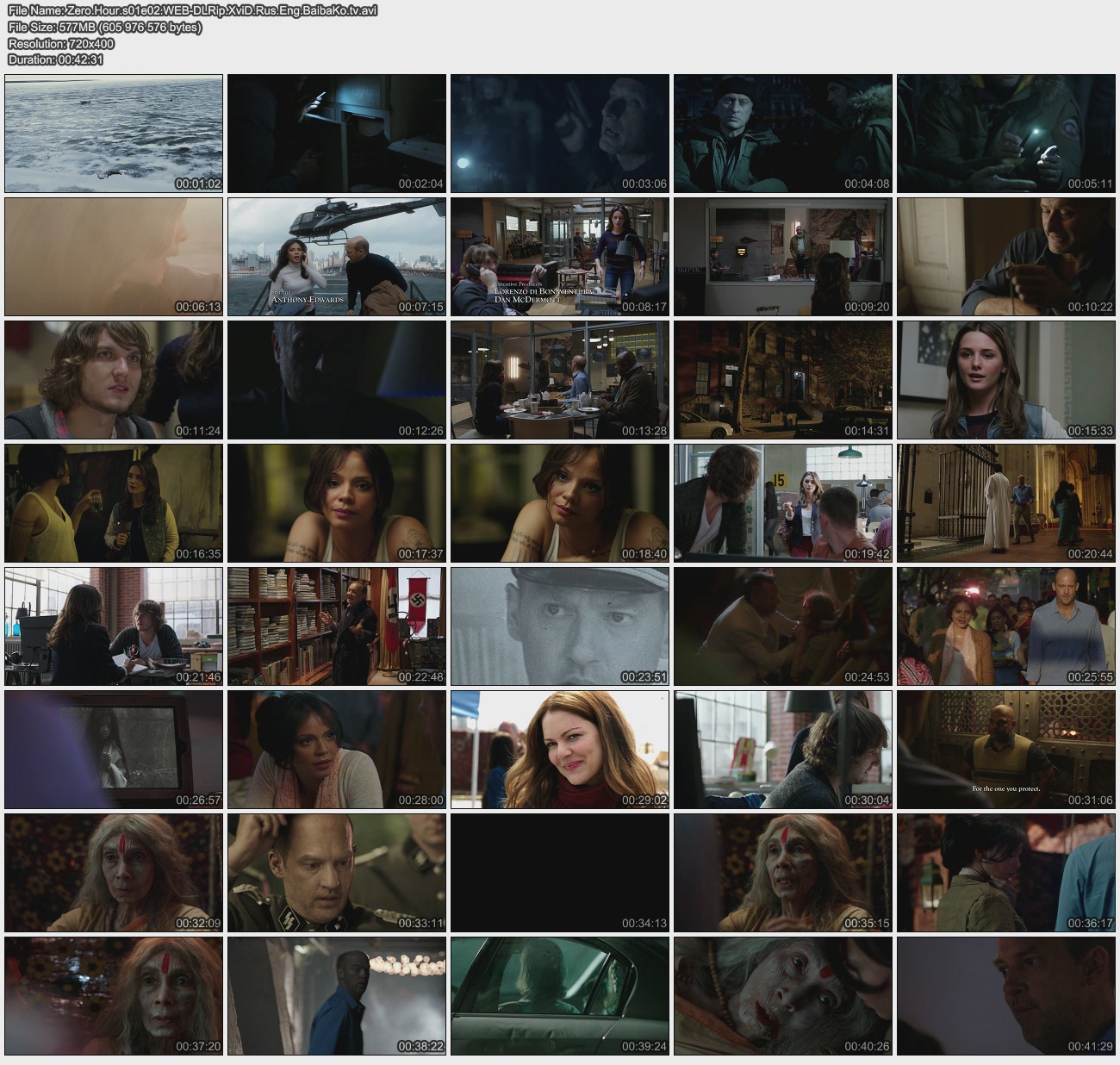Open the subtitle frame 'For the one you protect'
Screen dimensions: 1120x1065
[1005, 749]
